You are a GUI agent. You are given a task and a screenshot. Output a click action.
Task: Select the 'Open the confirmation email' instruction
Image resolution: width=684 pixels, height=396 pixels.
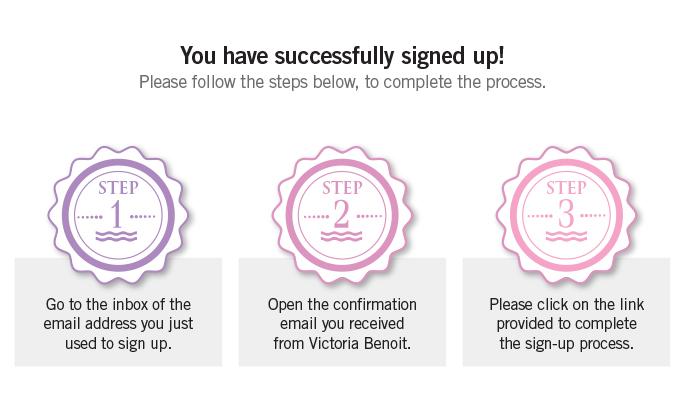[342, 324]
